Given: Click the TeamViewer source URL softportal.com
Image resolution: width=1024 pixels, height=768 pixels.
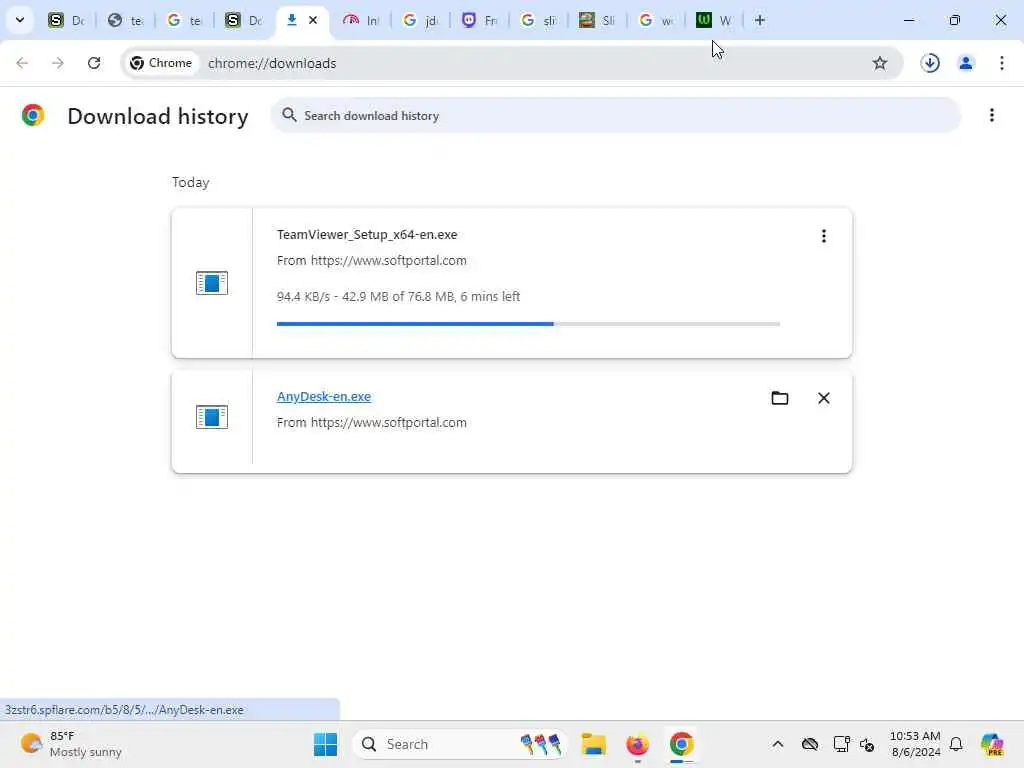Looking at the screenshot, I should point(389,261).
